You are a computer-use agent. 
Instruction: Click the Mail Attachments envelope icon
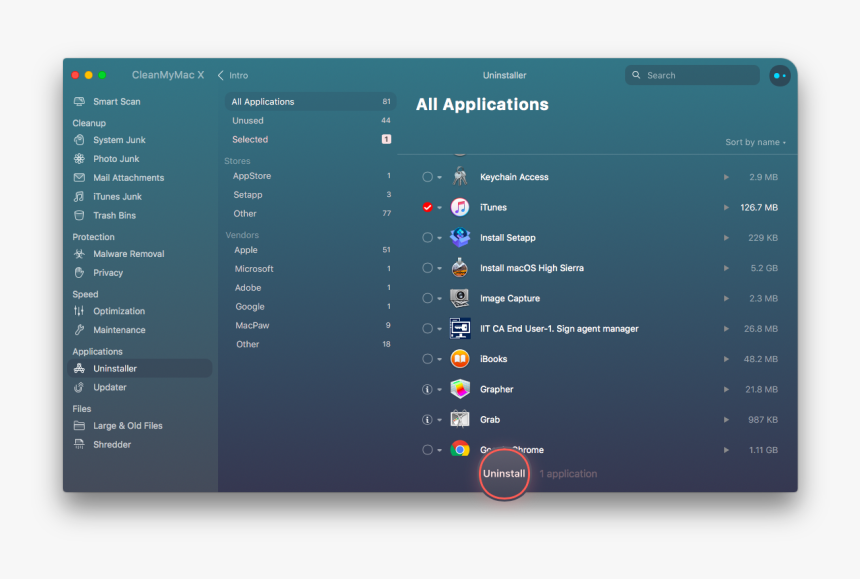[80, 178]
